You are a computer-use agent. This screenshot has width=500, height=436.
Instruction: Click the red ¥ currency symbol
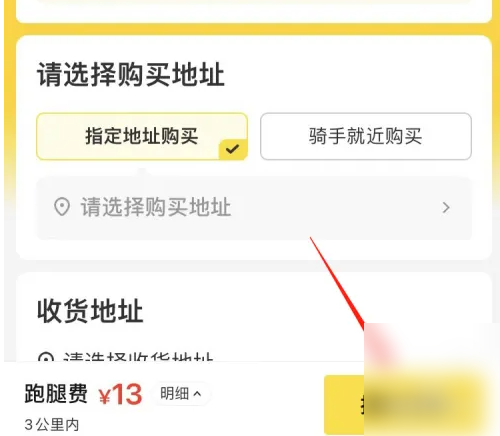point(105,396)
